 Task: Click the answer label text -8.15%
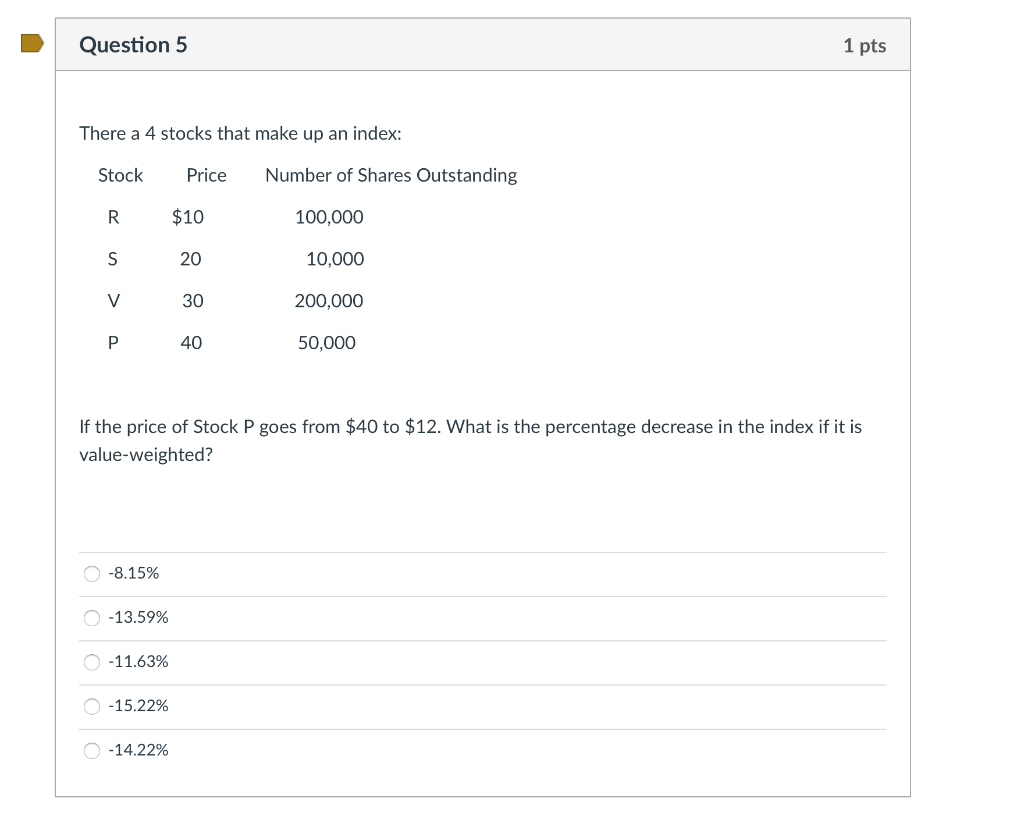[x=132, y=572]
